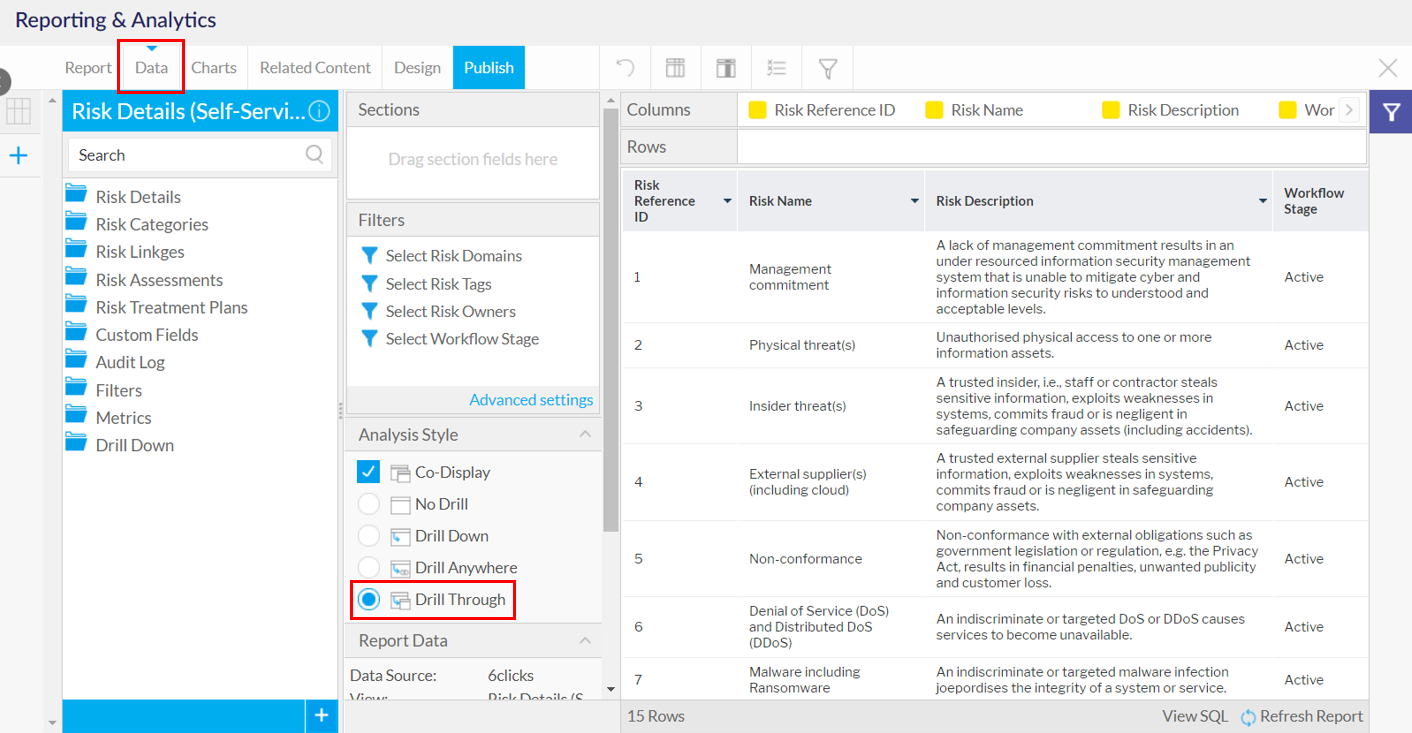Click Refresh Report
Viewport: 1412px width, 733px height.
[x=1301, y=716]
